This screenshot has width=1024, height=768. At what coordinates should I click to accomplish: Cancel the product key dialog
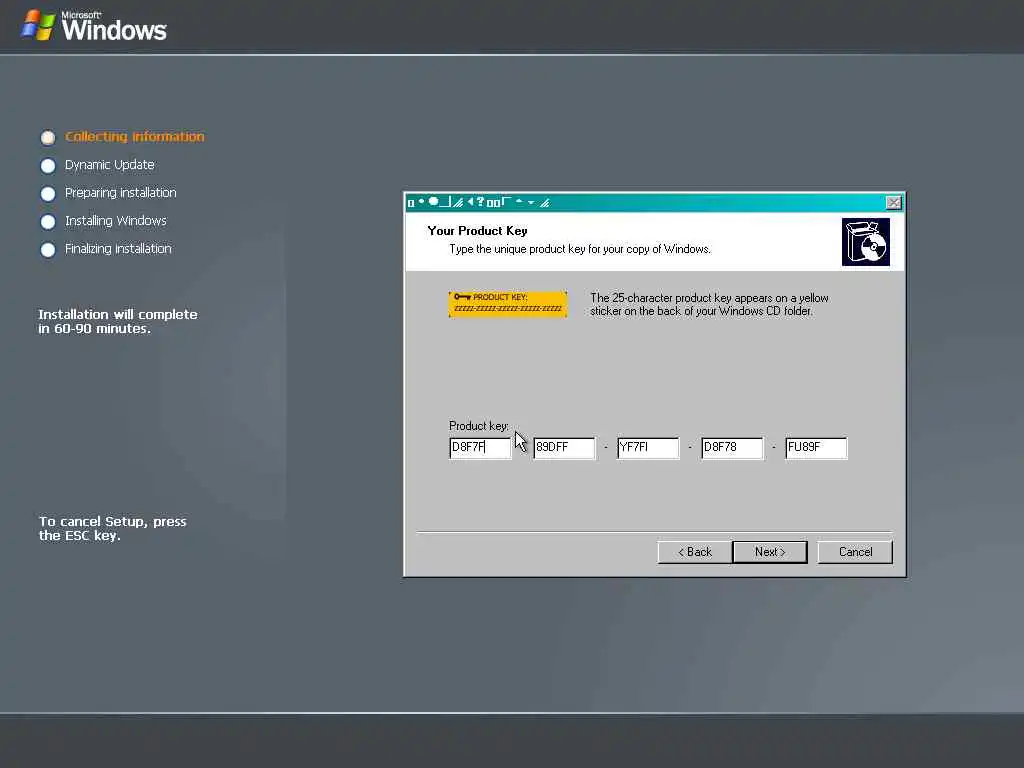[855, 552]
